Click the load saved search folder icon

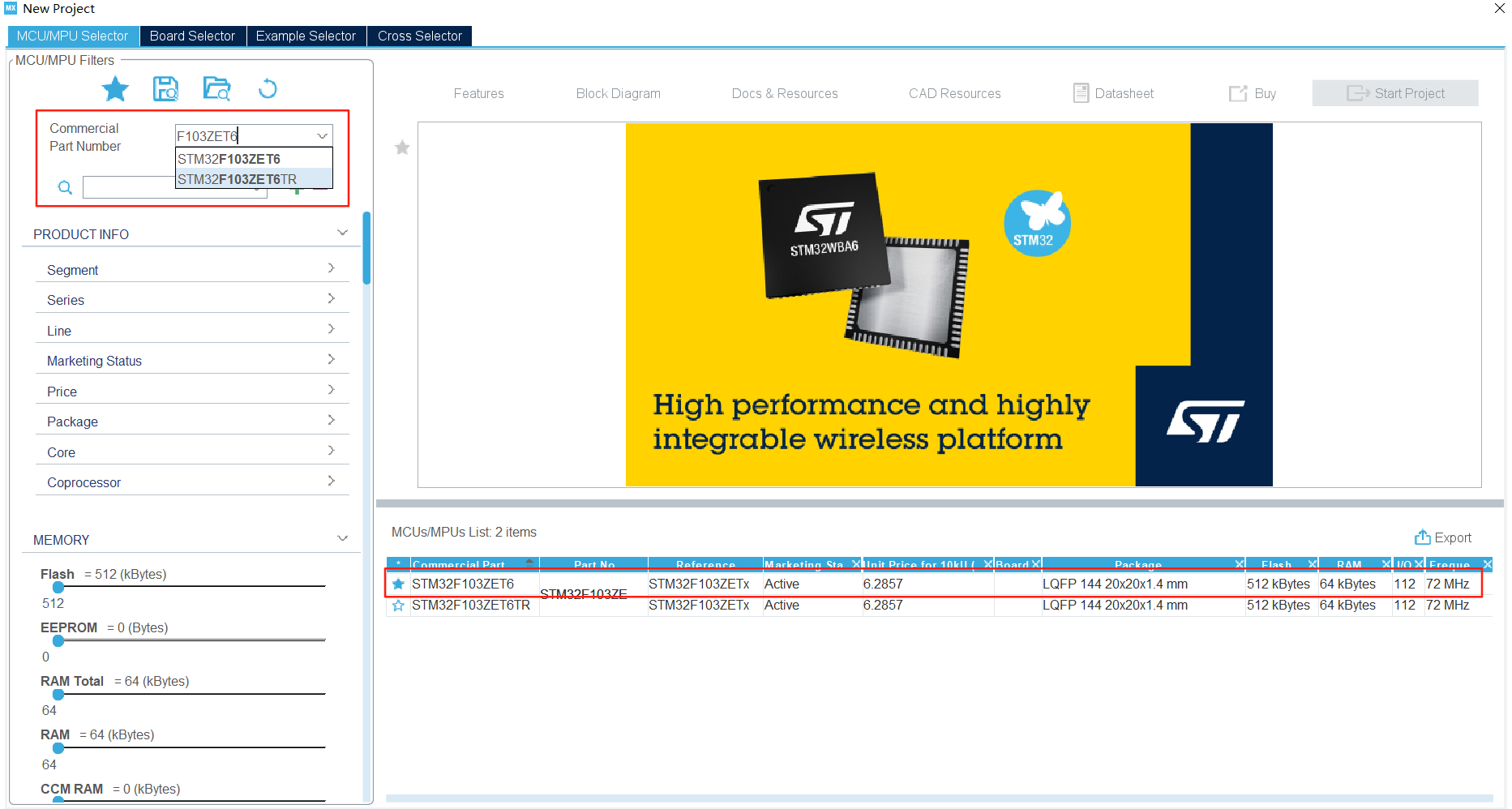(x=217, y=88)
